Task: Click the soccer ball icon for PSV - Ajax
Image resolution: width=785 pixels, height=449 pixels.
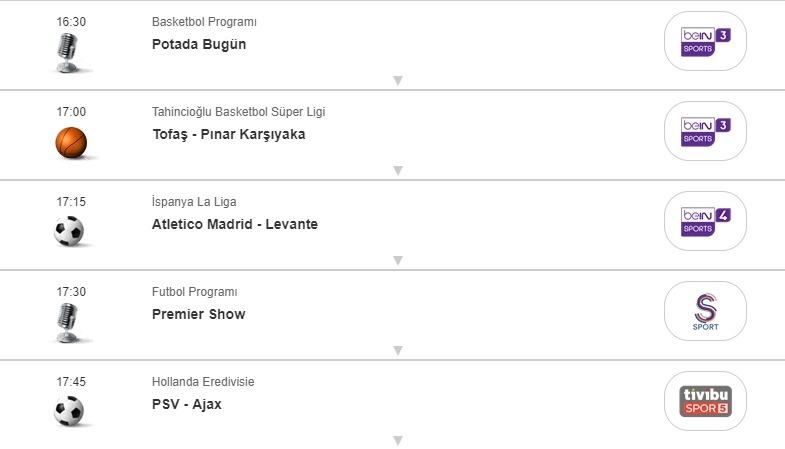Action: pos(70,411)
